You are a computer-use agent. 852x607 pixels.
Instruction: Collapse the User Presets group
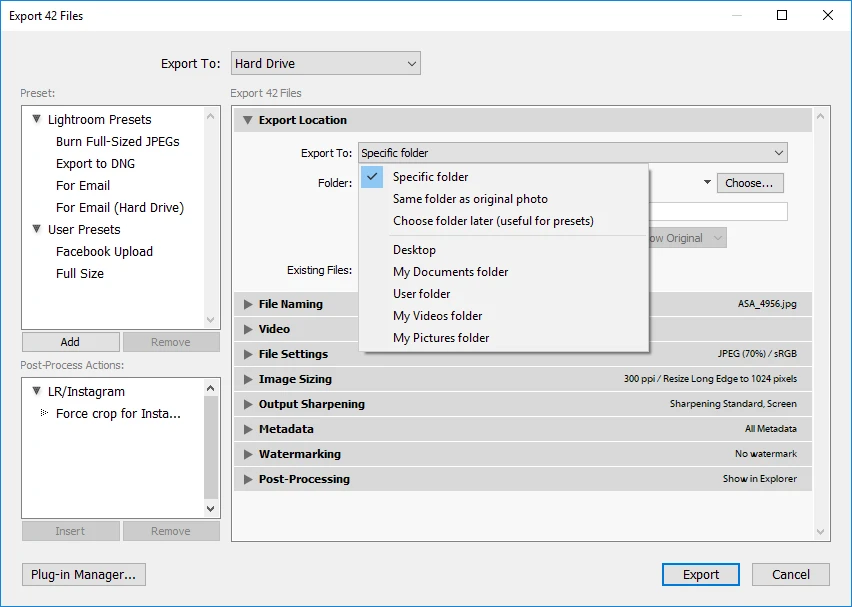tap(36, 229)
